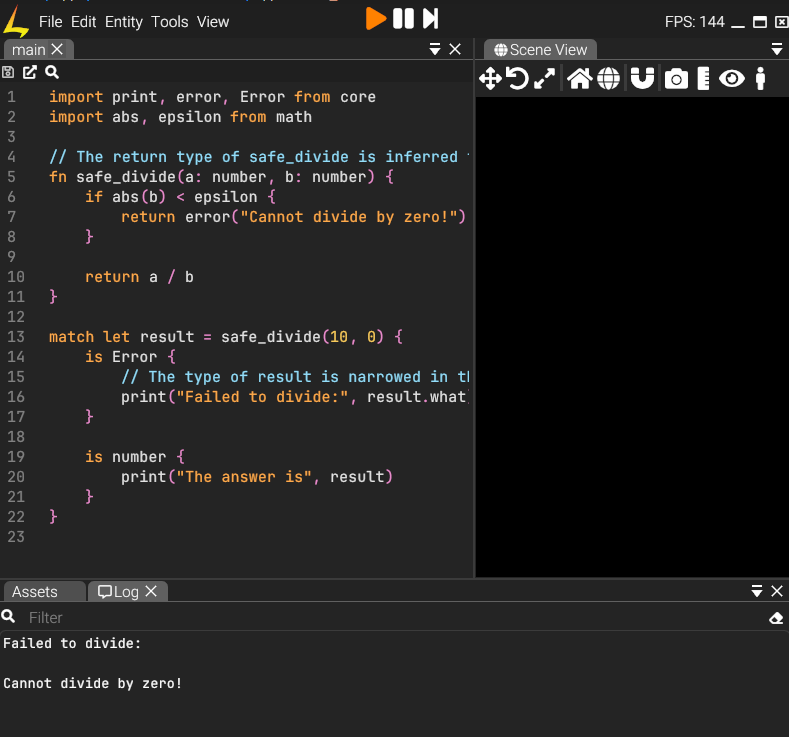This screenshot has width=789, height=737.
Task: Click line 'import abs, epsilon from math'
Action: coord(180,117)
